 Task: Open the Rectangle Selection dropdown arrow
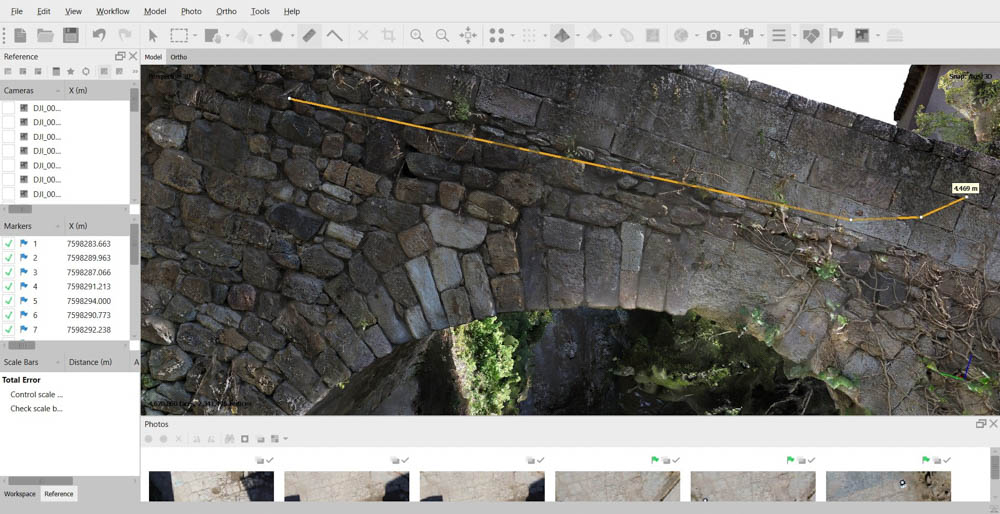(195, 36)
